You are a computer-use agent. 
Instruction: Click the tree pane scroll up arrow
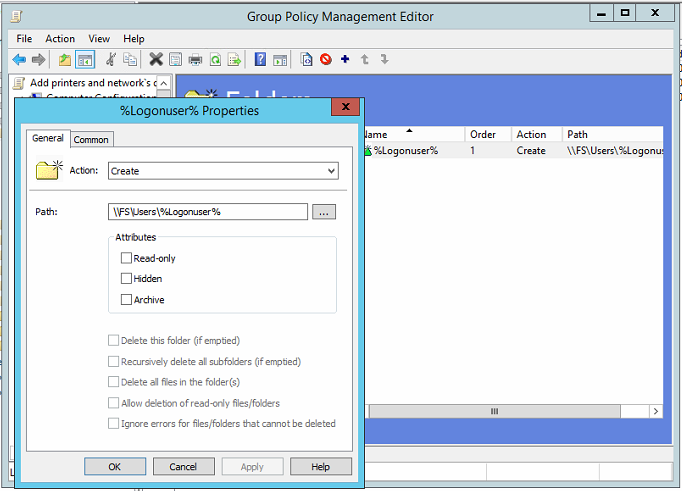tap(164, 83)
